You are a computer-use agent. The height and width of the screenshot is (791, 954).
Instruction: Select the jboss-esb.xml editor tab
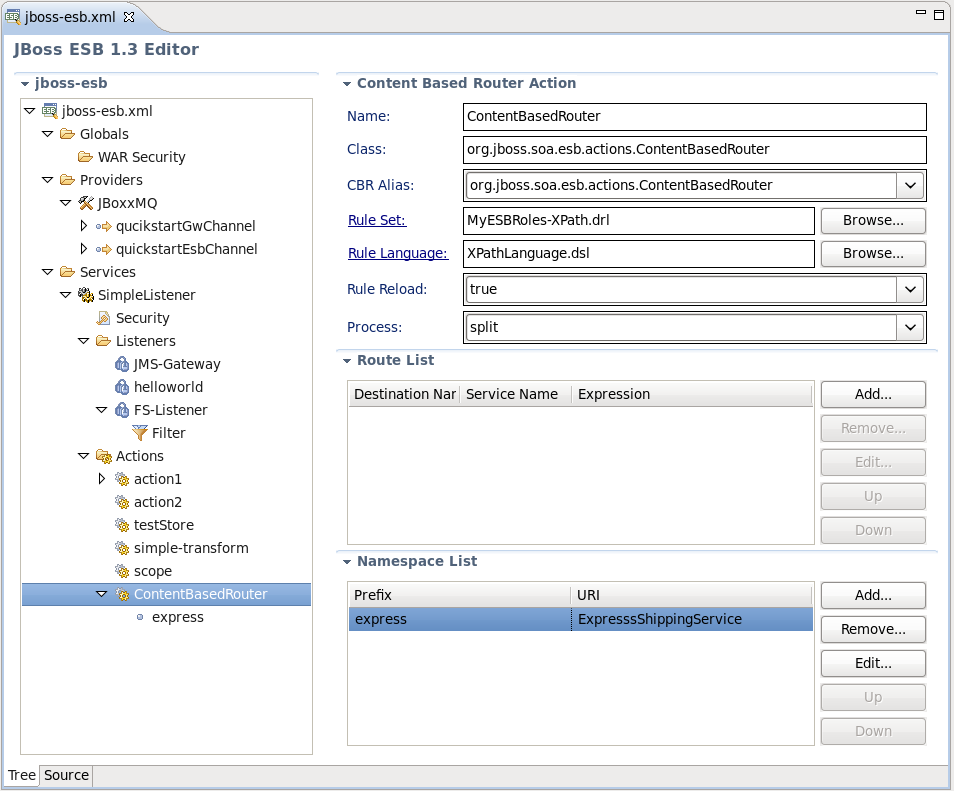tap(69, 17)
